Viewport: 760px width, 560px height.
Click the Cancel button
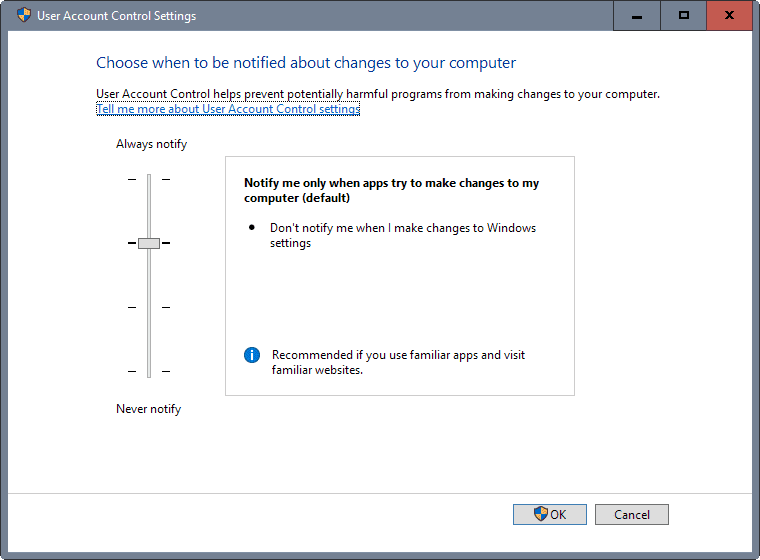click(632, 514)
